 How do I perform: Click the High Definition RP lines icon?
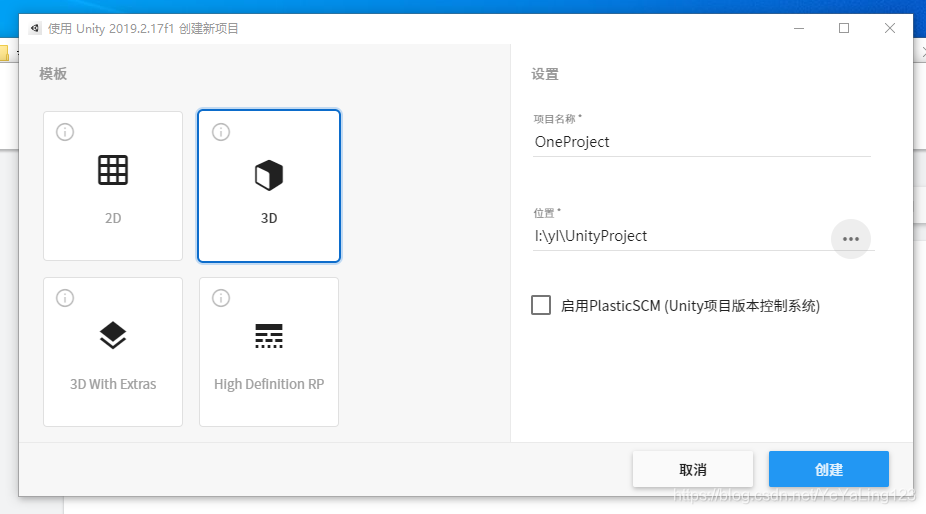click(269, 336)
